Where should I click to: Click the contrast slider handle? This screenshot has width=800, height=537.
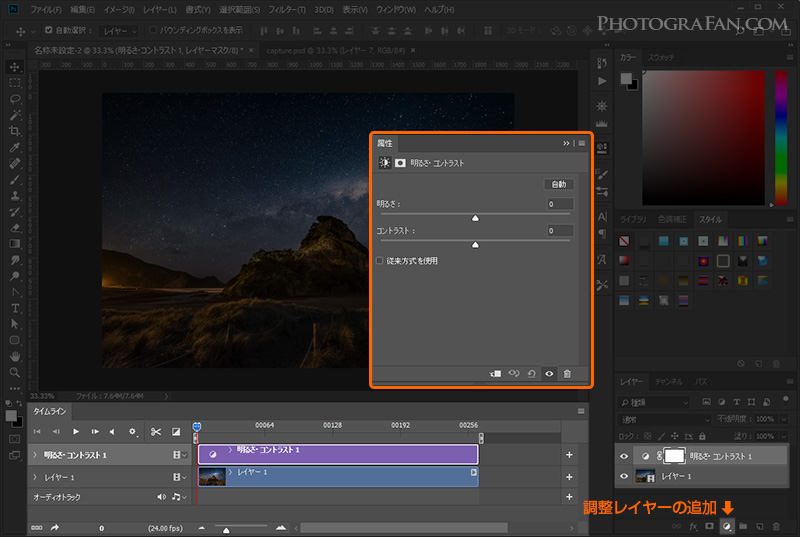click(x=475, y=245)
